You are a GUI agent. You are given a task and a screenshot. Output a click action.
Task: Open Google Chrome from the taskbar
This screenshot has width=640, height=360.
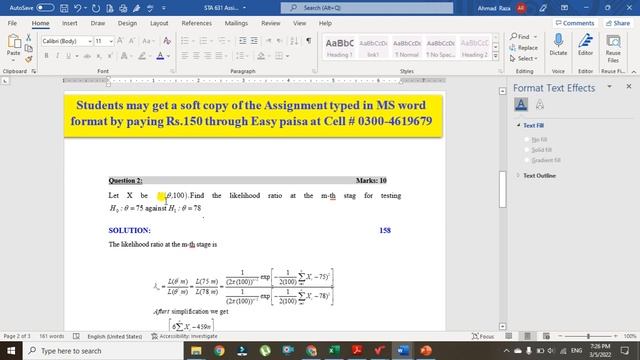pos(219,351)
